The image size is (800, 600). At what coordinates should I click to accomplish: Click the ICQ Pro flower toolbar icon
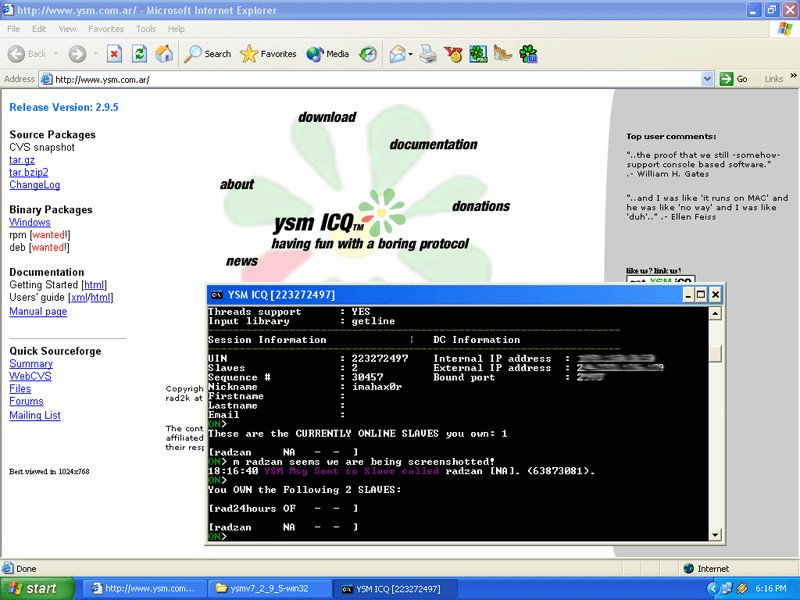tap(478, 54)
